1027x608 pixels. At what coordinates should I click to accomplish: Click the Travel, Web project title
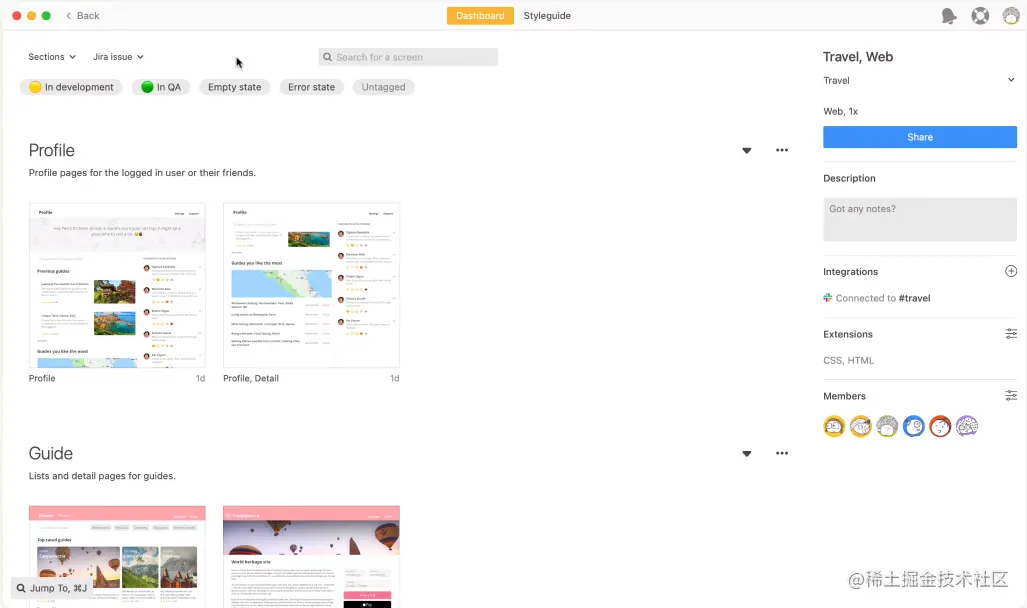858,57
